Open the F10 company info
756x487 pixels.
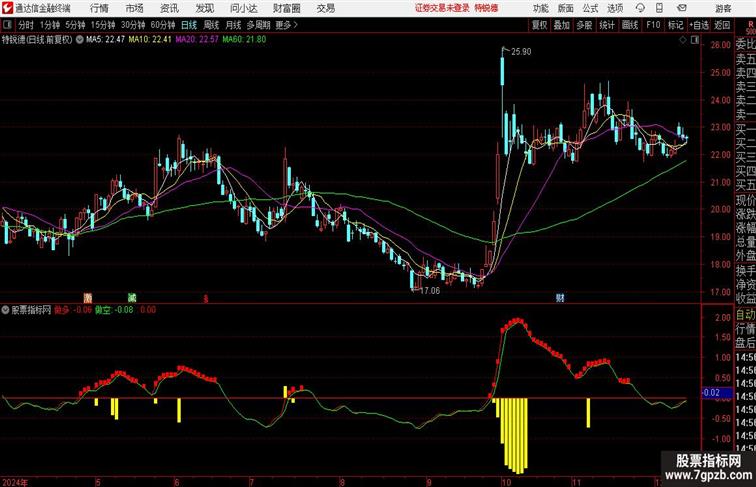[x=653, y=25]
